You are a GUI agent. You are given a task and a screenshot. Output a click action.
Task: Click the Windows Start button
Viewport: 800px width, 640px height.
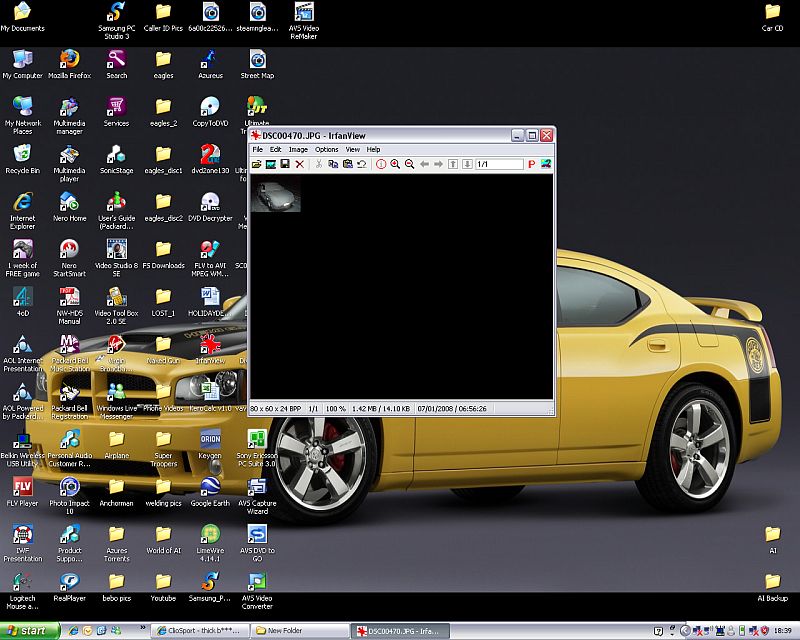(x=28, y=631)
